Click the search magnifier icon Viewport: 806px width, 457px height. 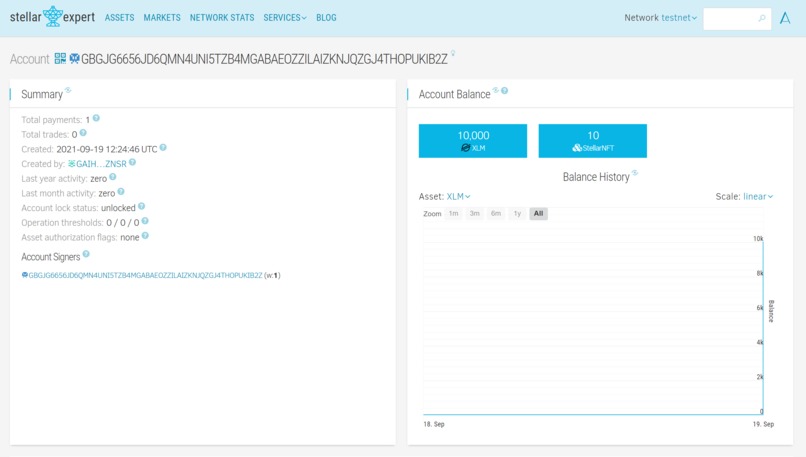pos(762,19)
